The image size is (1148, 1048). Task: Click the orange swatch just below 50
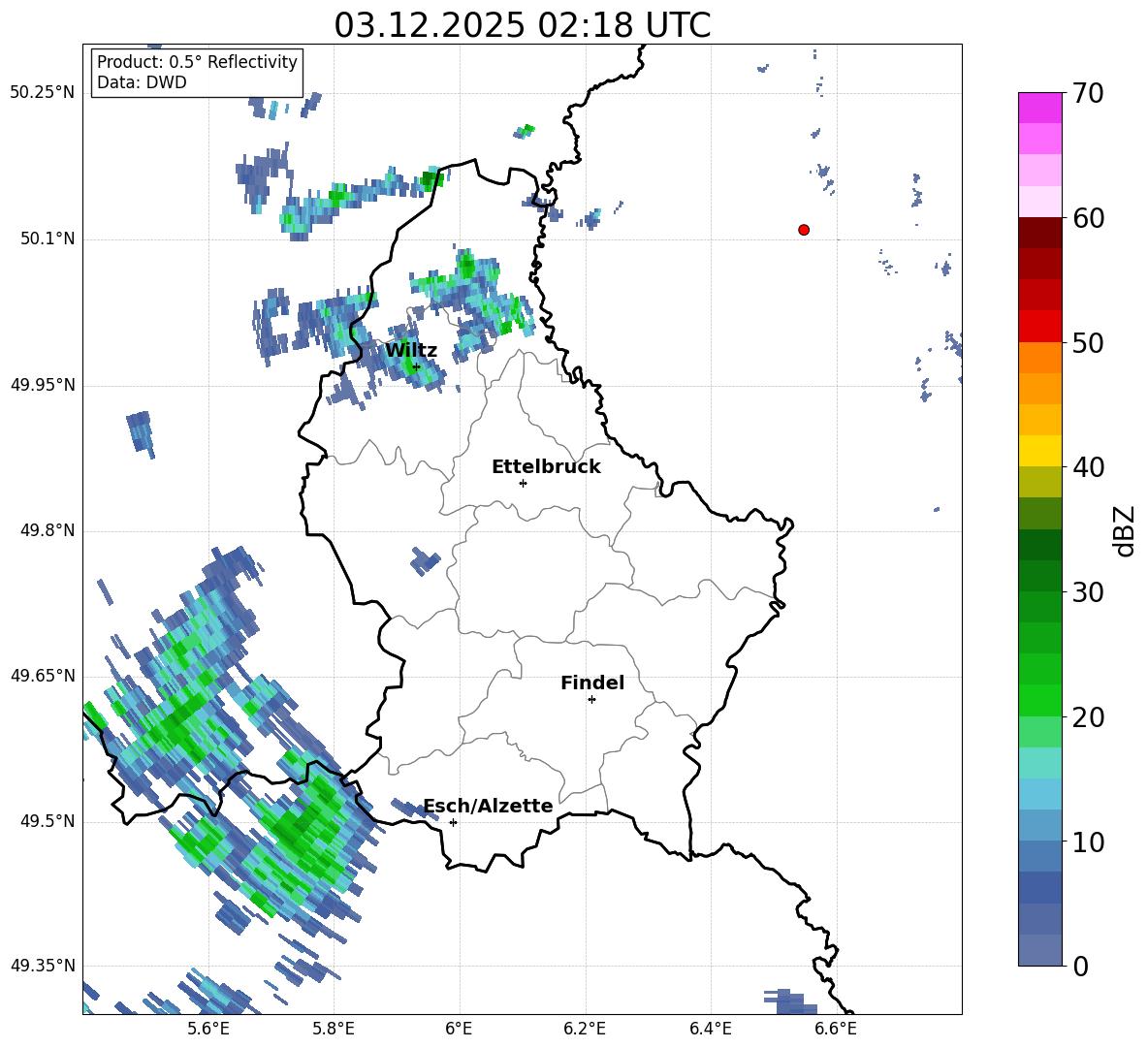pos(1040,358)
